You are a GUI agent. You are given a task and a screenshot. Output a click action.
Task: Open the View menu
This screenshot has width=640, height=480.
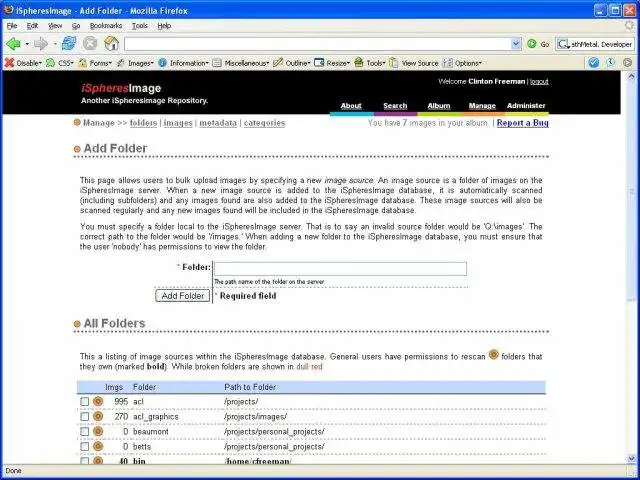click(x=55, y=26)
